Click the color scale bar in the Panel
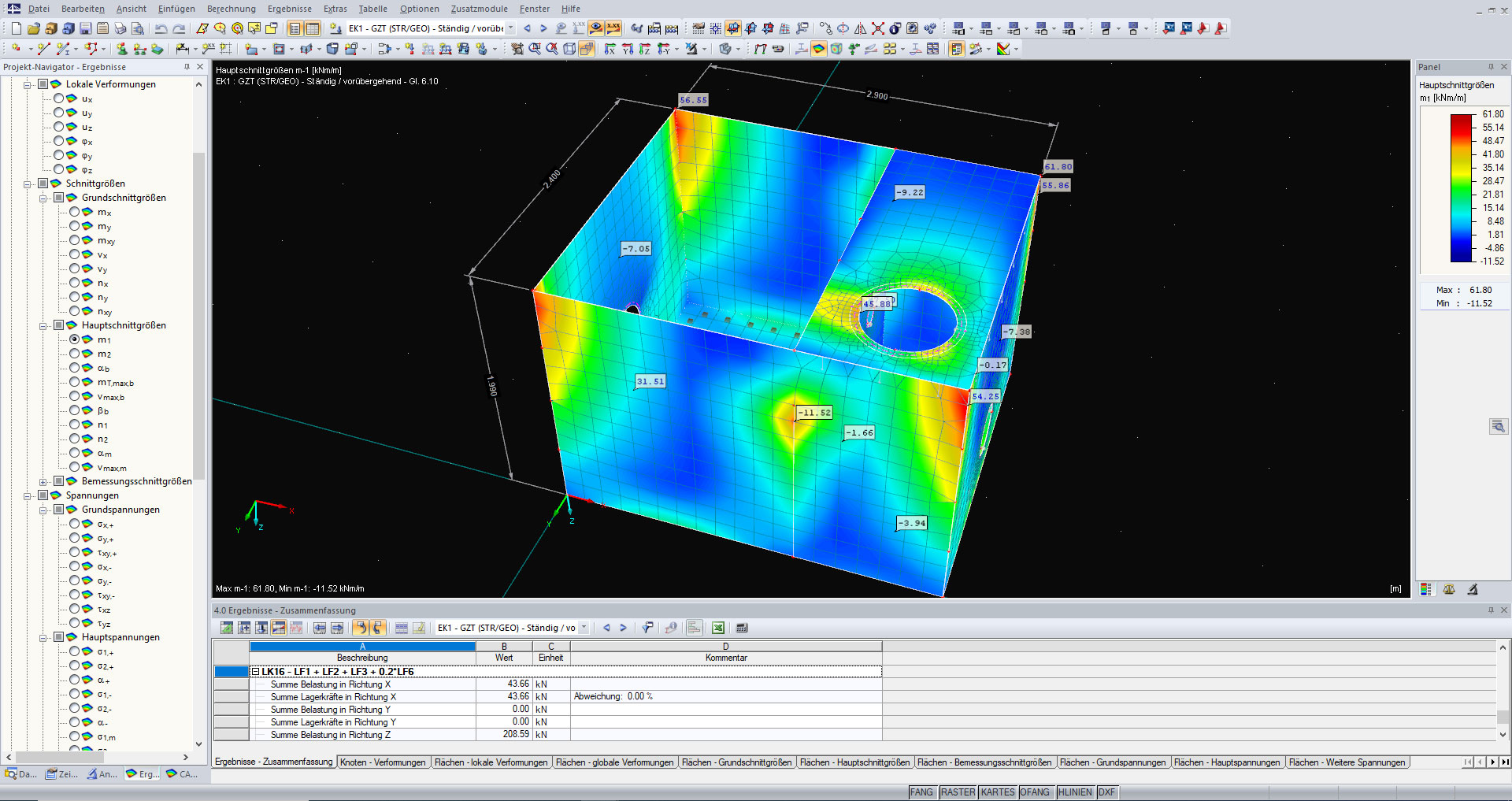 click(1462, 187)
